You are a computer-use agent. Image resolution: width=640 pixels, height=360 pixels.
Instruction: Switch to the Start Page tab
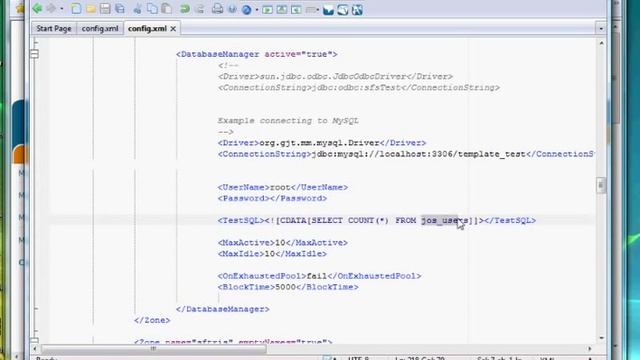(x=54, y=29)
